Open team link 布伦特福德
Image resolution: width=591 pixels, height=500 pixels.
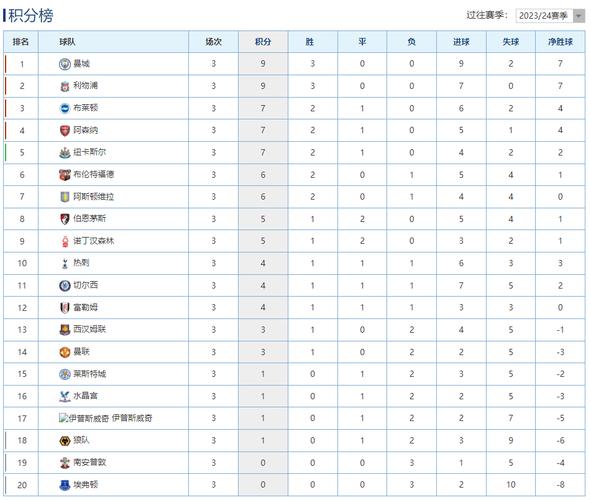click(x=93, y=174)
